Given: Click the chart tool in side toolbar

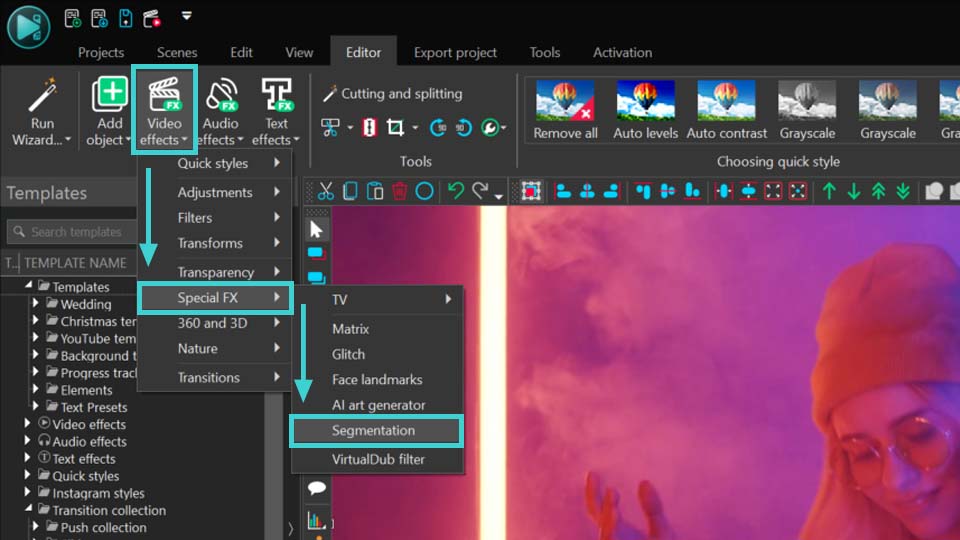Looking at the screenshot, I should [x=316, y=520].
